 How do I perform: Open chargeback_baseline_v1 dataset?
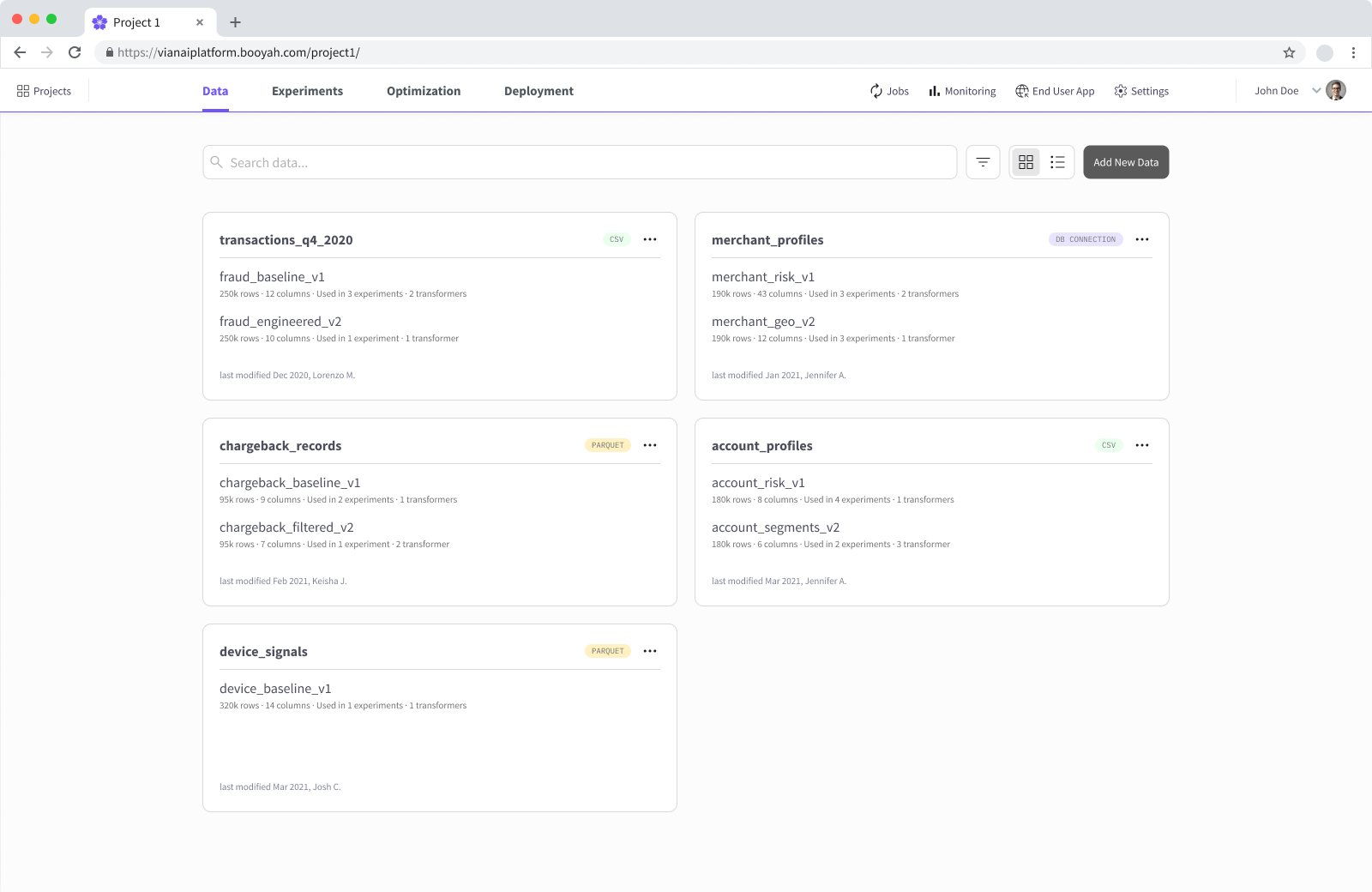(290, 483)
